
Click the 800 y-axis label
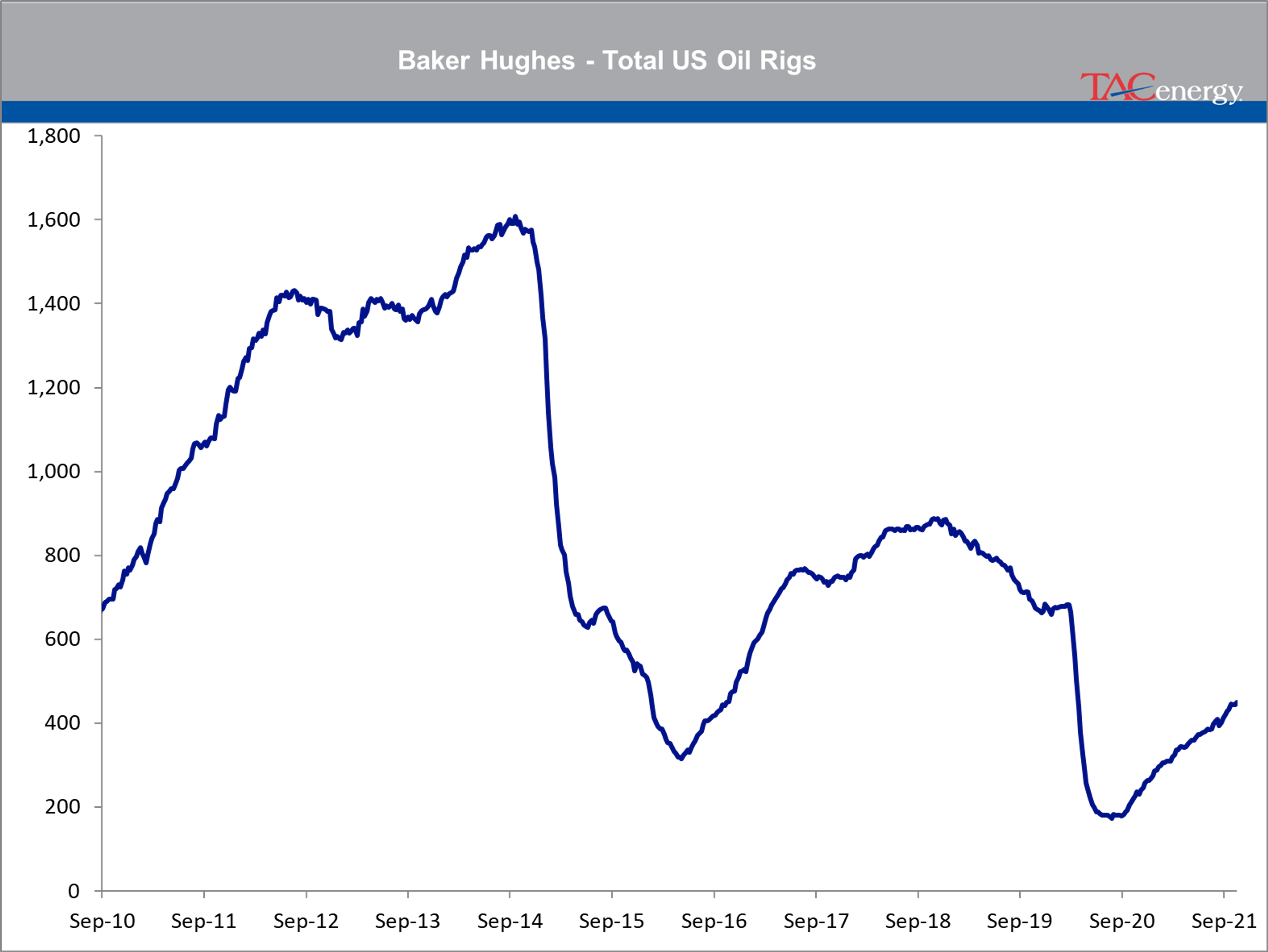(x=62, y=555)
